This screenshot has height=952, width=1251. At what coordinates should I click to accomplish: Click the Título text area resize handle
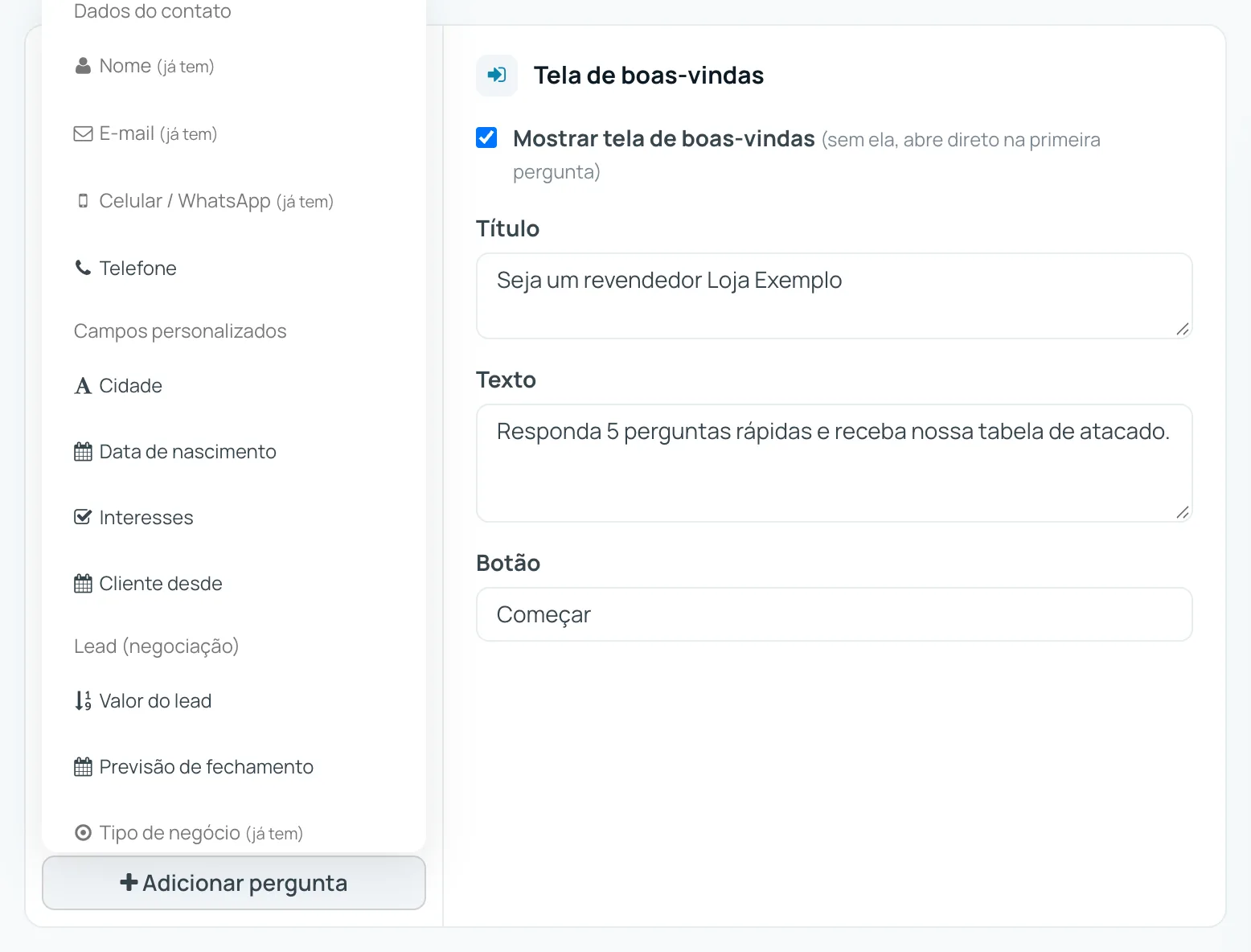pos(1183,329)
